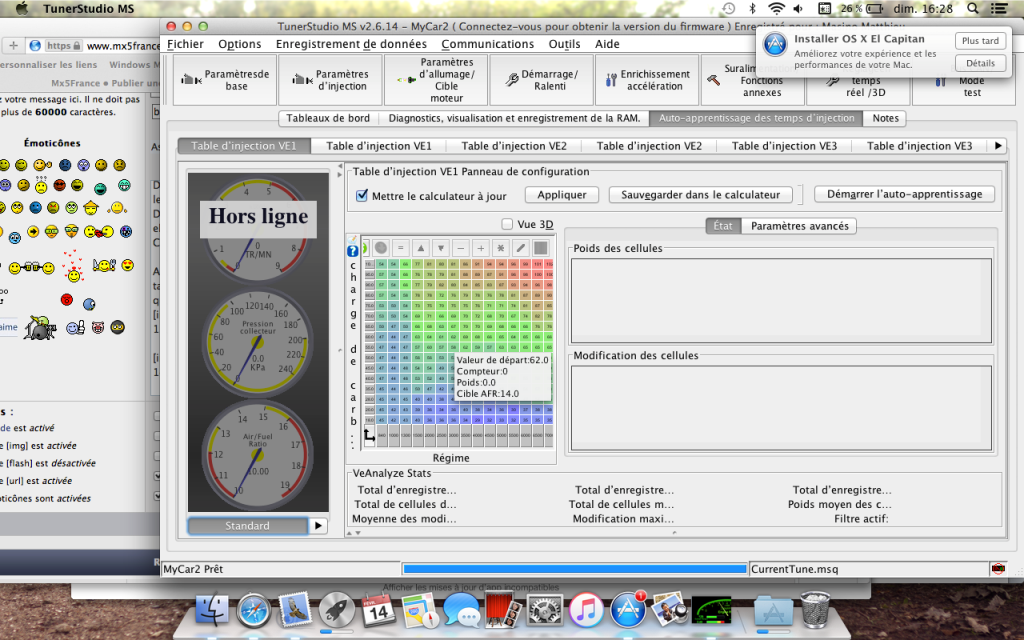Click the Bluetooth icon in menu bar

tap(752, 8)
